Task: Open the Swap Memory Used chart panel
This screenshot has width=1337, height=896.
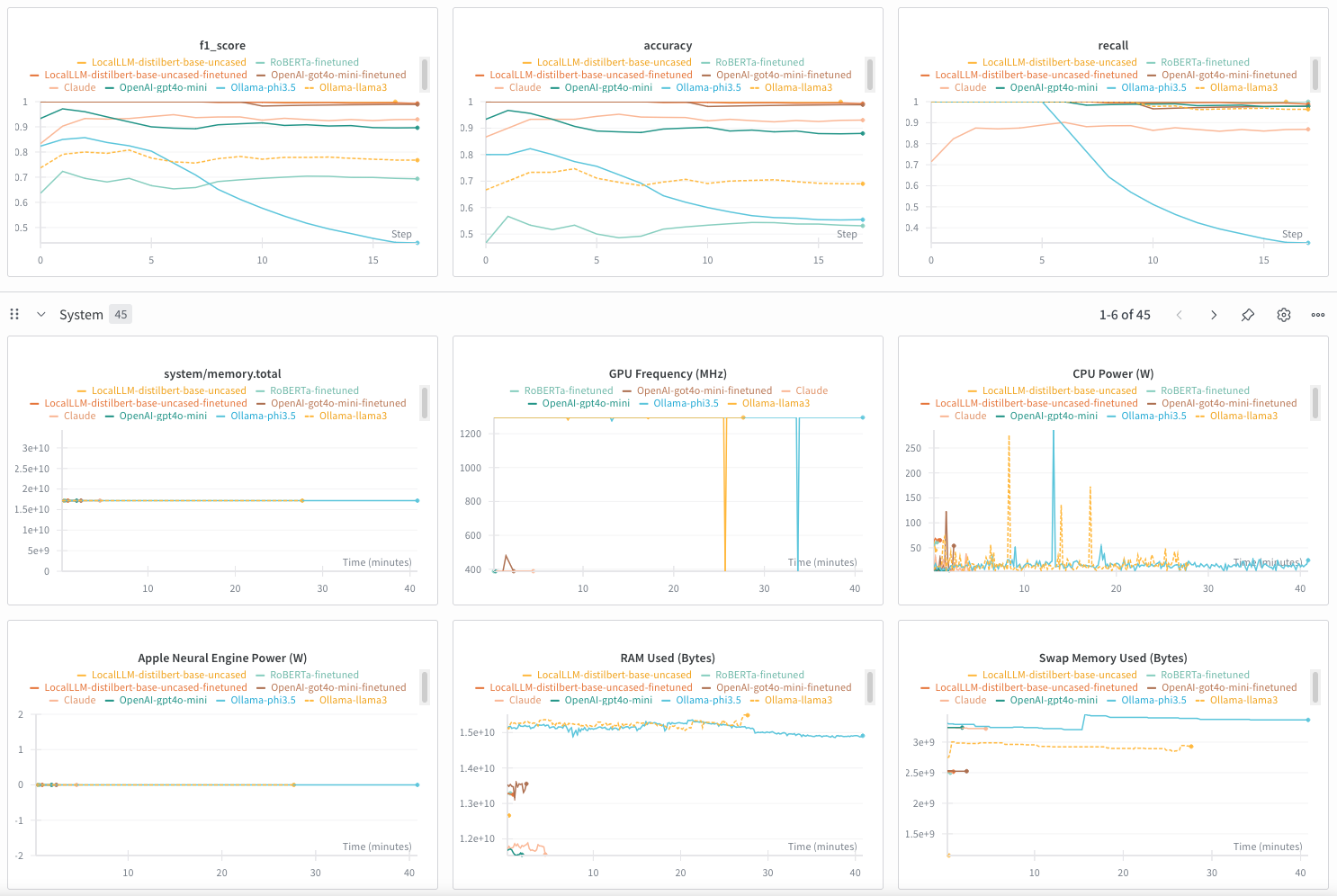Action: pyautogui.click(x=1113, y=658)
